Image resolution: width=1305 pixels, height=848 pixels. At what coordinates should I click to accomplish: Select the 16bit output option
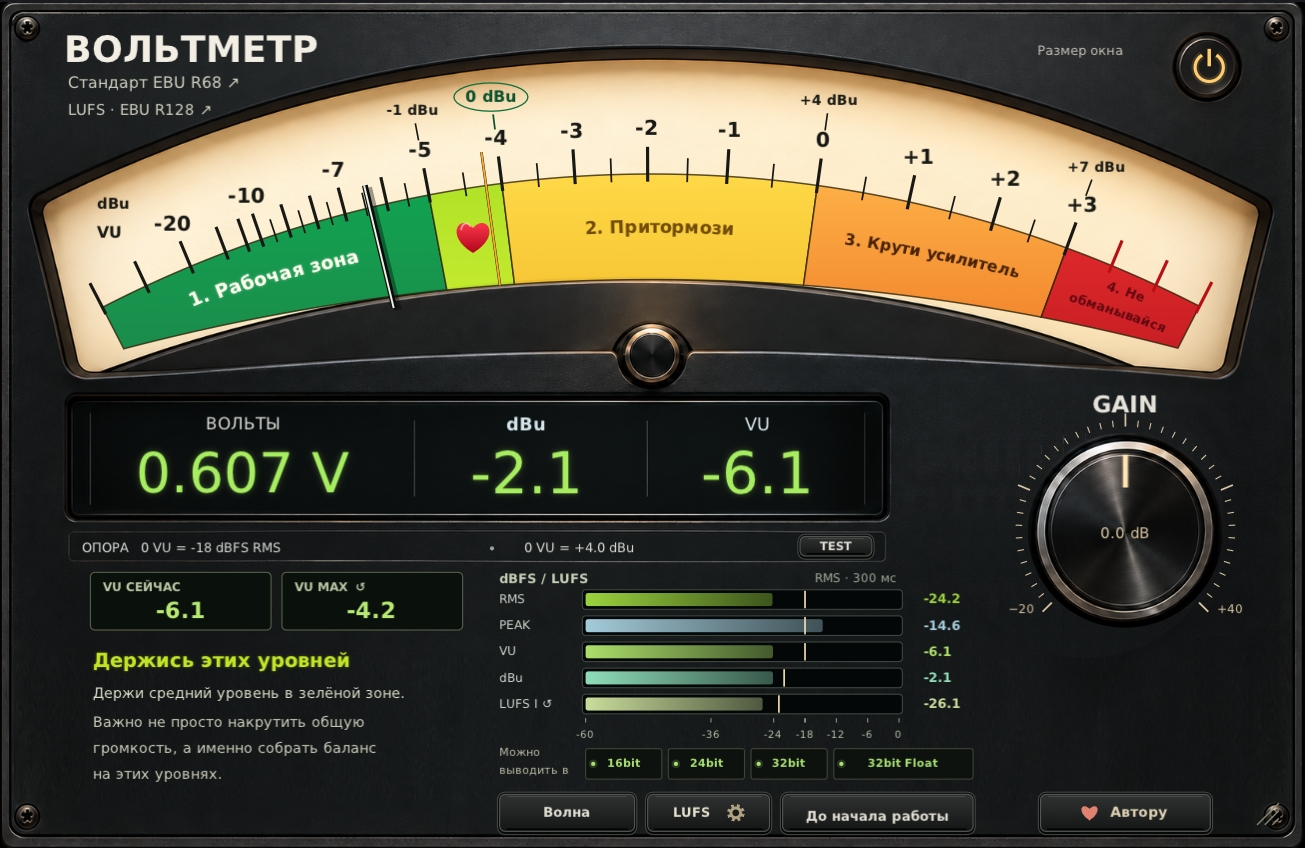coord(624,763)
